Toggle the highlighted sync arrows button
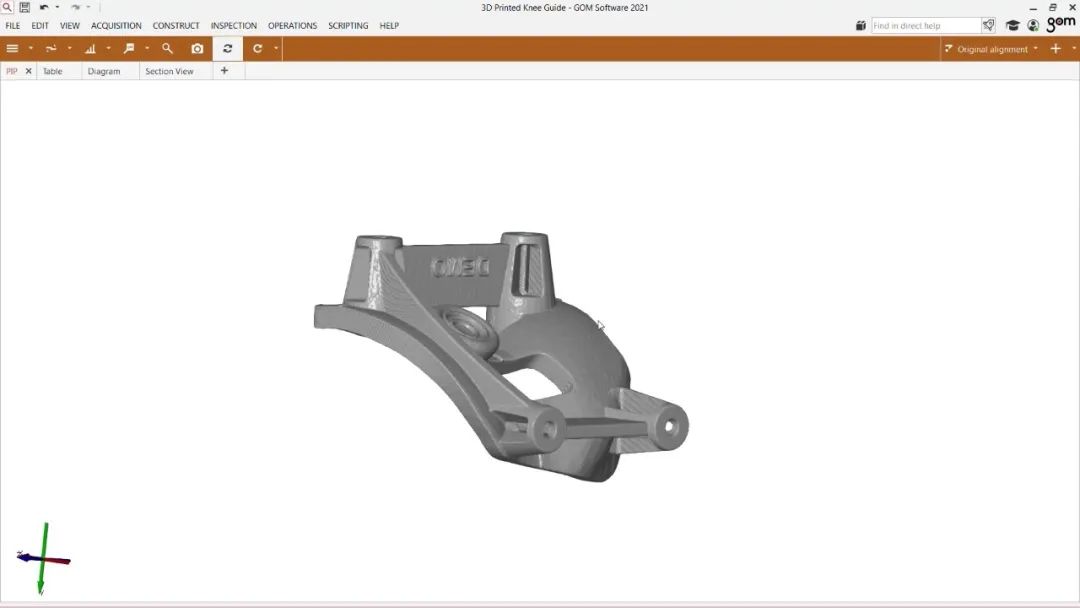The image size is (1080, 608). (228, 48)
